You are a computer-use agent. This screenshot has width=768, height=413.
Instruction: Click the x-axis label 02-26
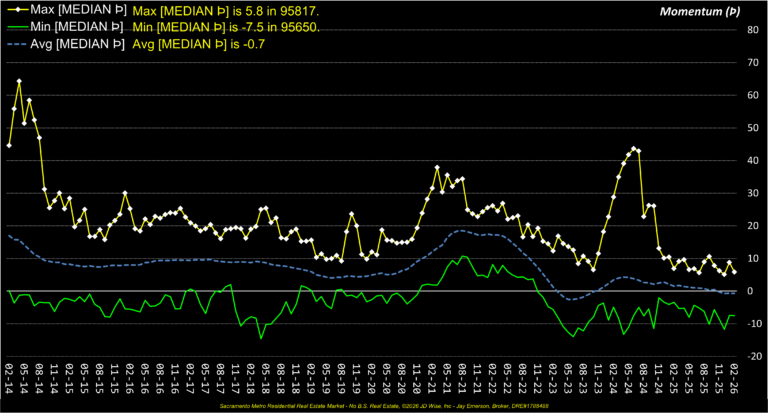[734, 379]
